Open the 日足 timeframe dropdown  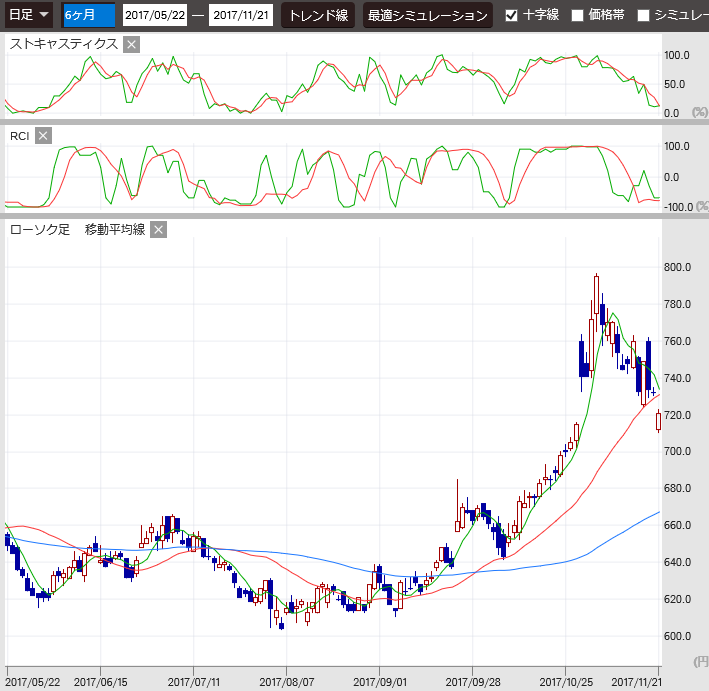(x=29, y=15)
